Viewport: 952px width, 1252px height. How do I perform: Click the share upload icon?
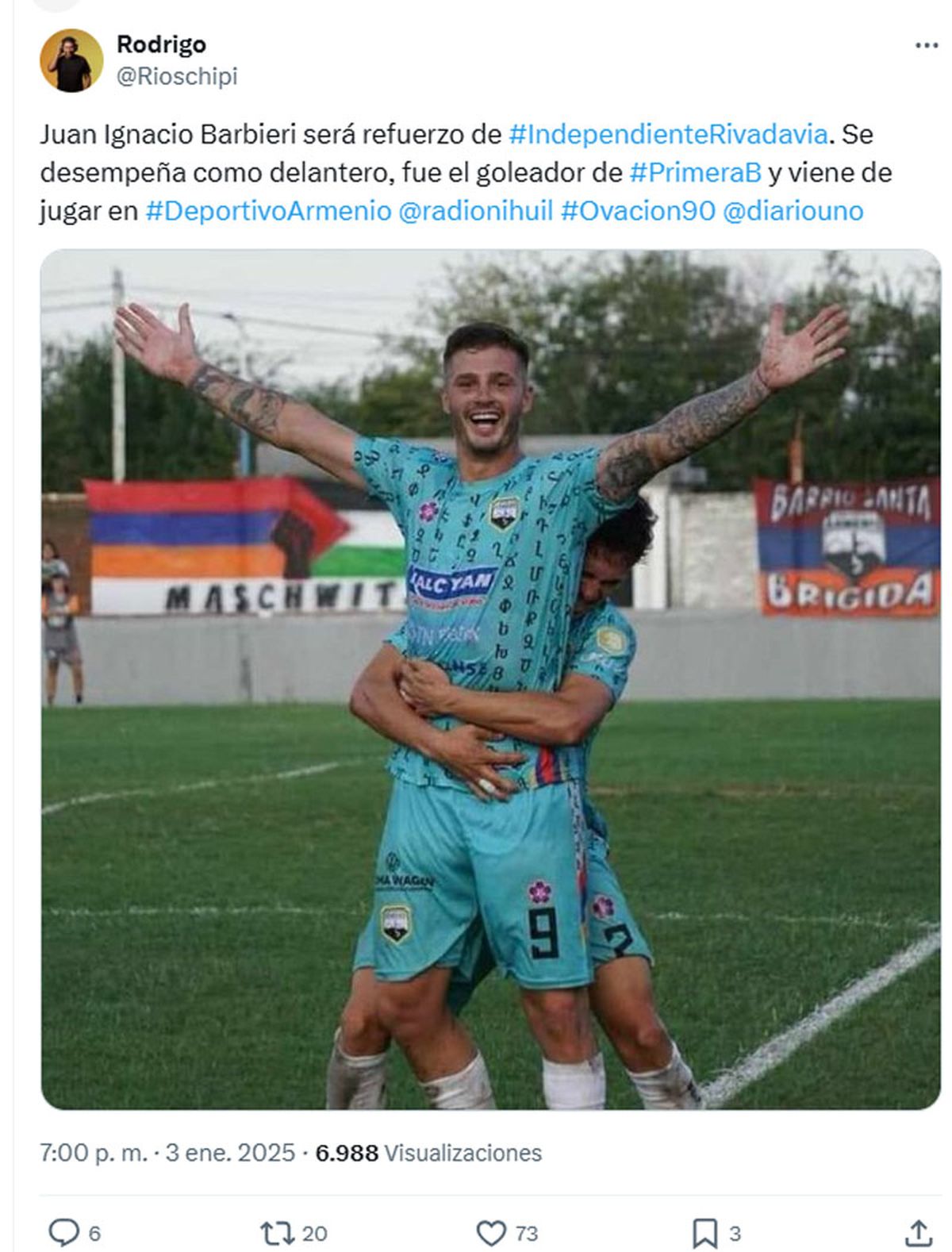click(918, 1233)
